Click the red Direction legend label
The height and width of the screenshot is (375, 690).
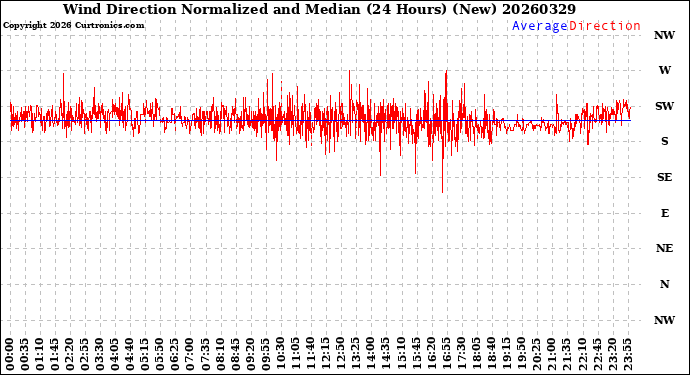click(605, 26)
